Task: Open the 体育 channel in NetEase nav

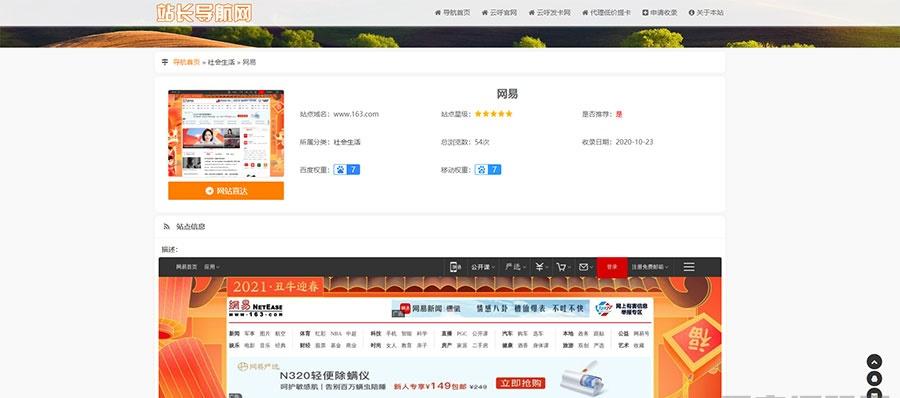Action: (x=304, y=333)
